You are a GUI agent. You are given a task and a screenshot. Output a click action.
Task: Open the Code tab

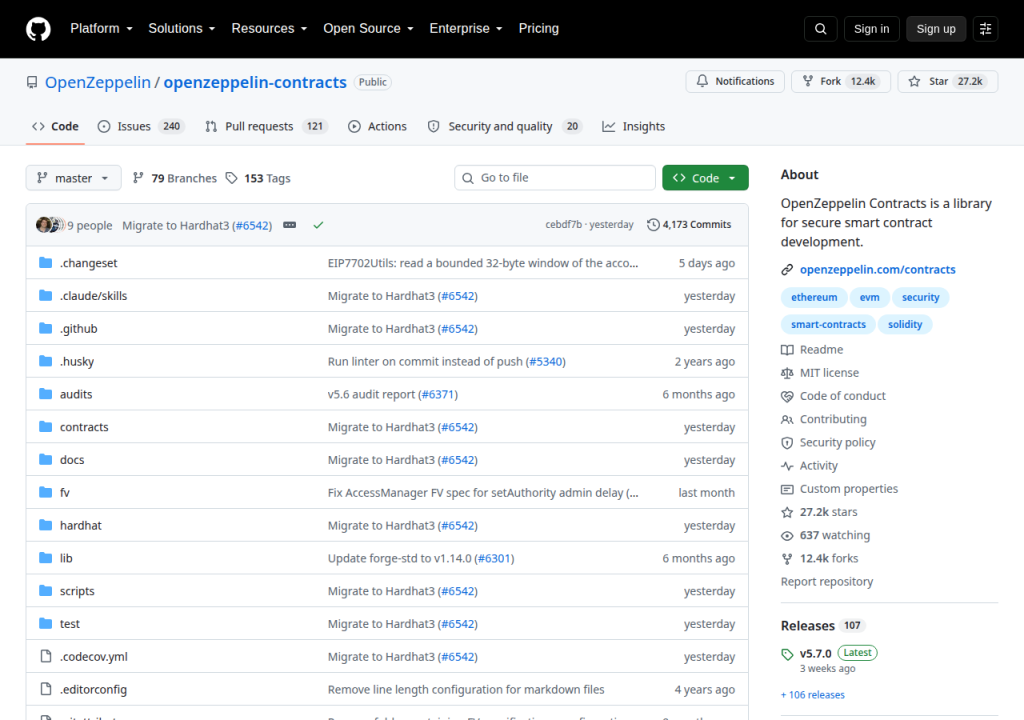(56, 126)
